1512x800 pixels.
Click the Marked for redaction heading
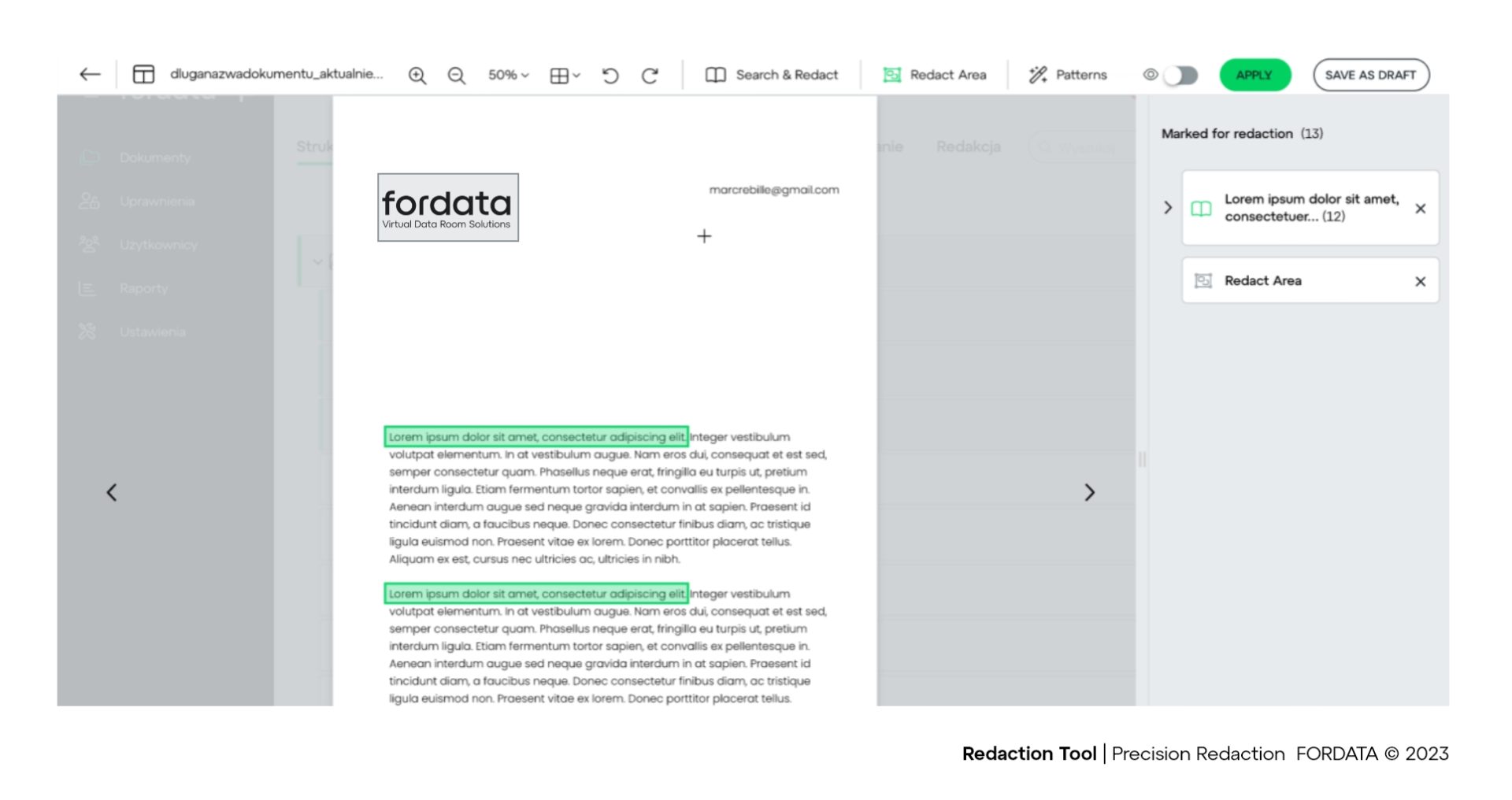pyautogui.click(x=1242, y=134)
